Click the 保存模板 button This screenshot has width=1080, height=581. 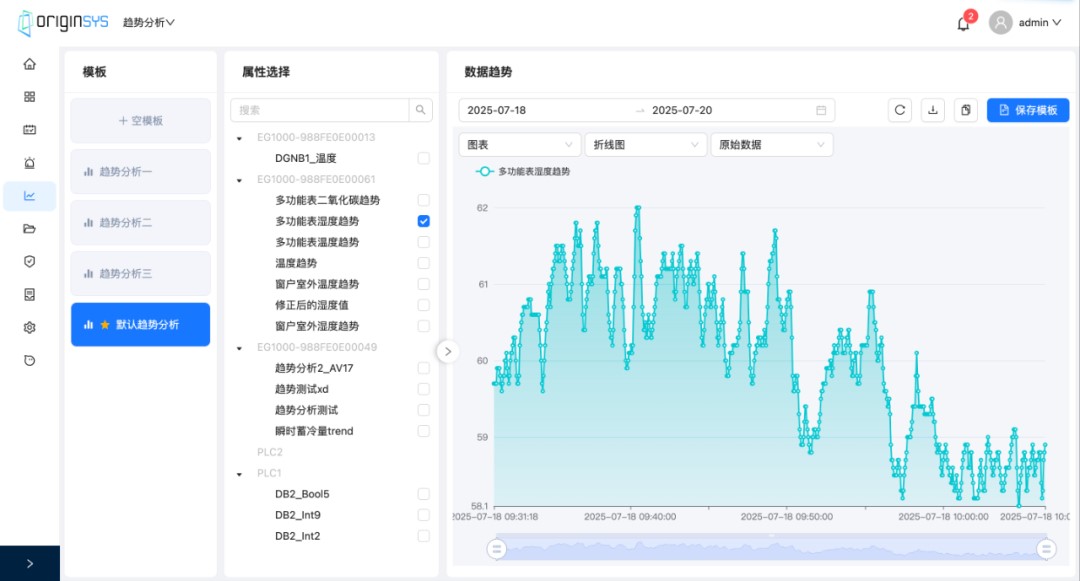point(1028,110)
